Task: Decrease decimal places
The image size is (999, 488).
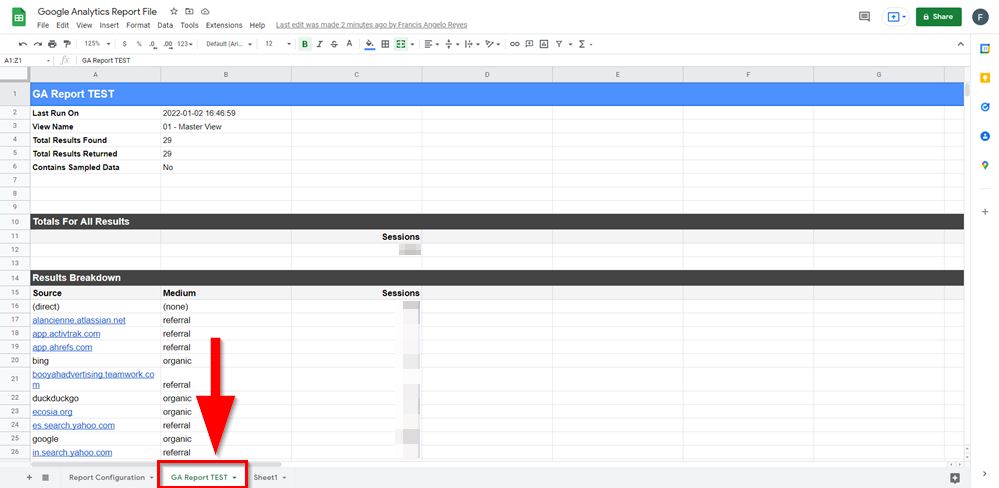Action: pos(153,44)
